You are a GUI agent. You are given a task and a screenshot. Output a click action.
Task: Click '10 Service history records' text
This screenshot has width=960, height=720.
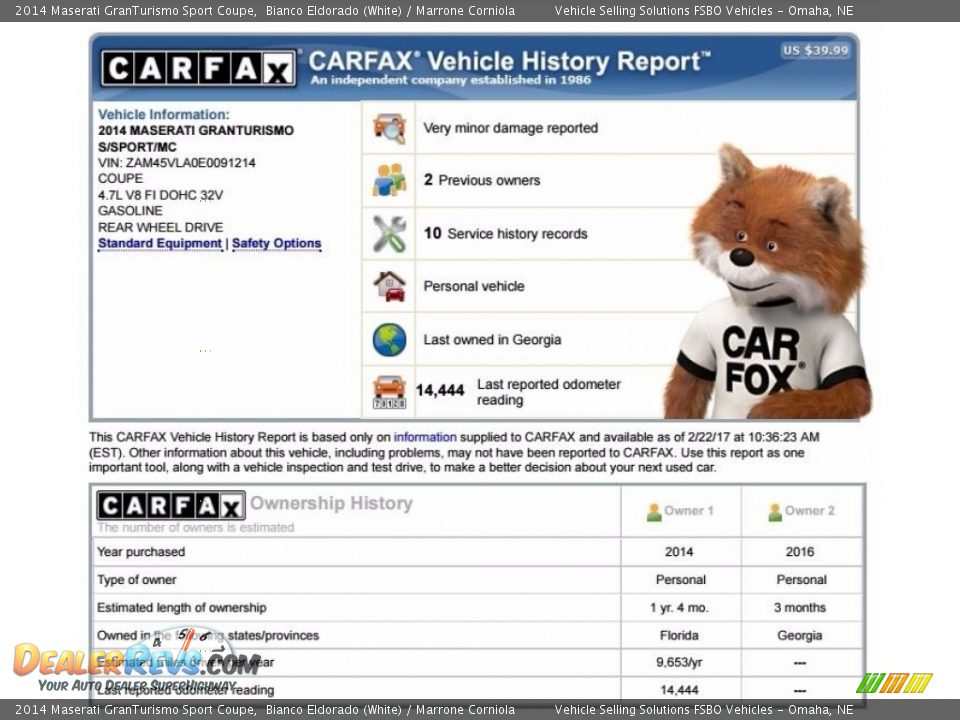tap(505, 233)
